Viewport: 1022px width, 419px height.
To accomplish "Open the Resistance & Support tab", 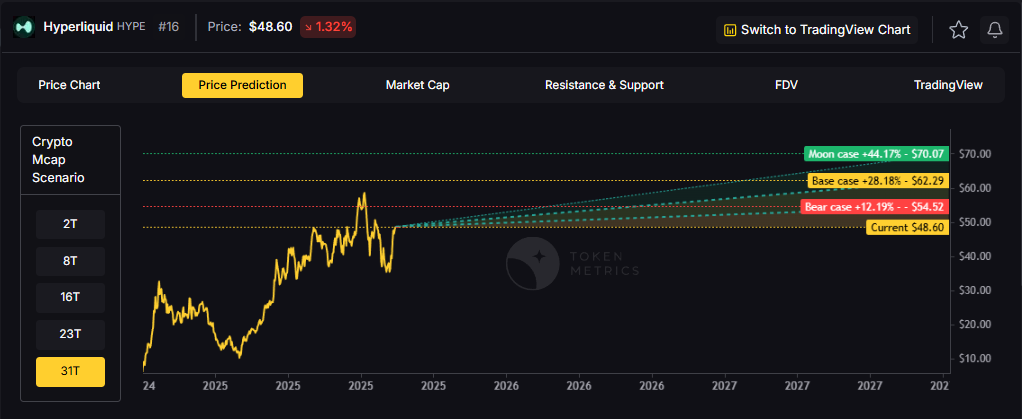I will pyautogui.click(x=604, y=85).
